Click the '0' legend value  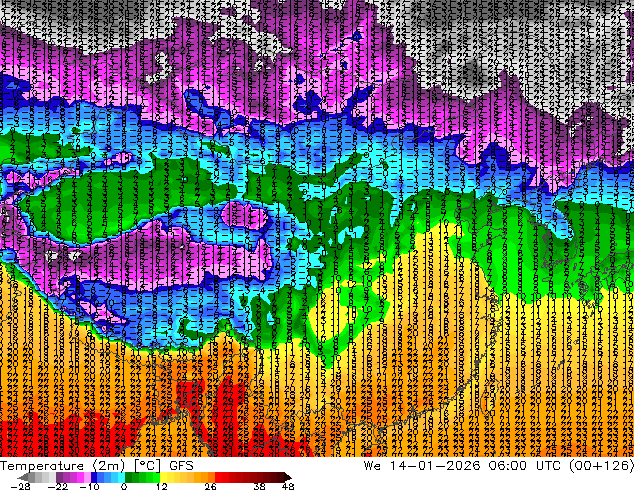pos(124,486)
